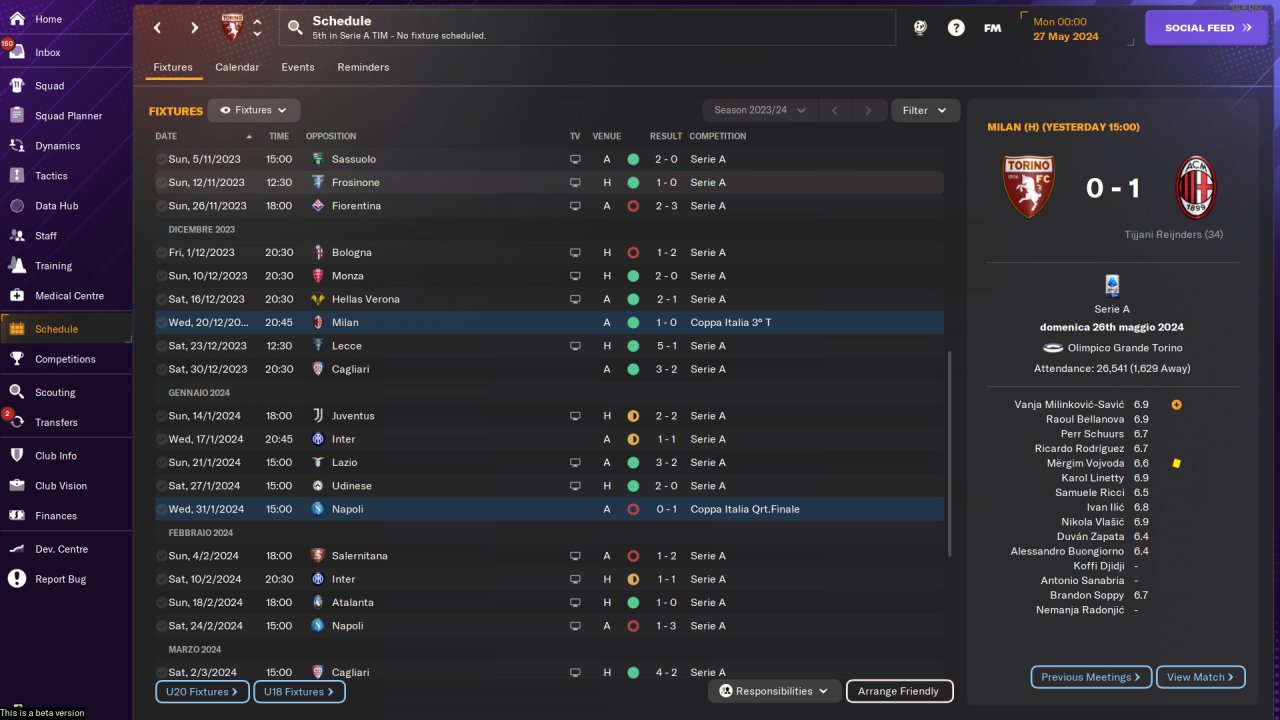Open the Staff section
The width and height of the screenshot is (1280, 720).
click(x=46, y=236)
